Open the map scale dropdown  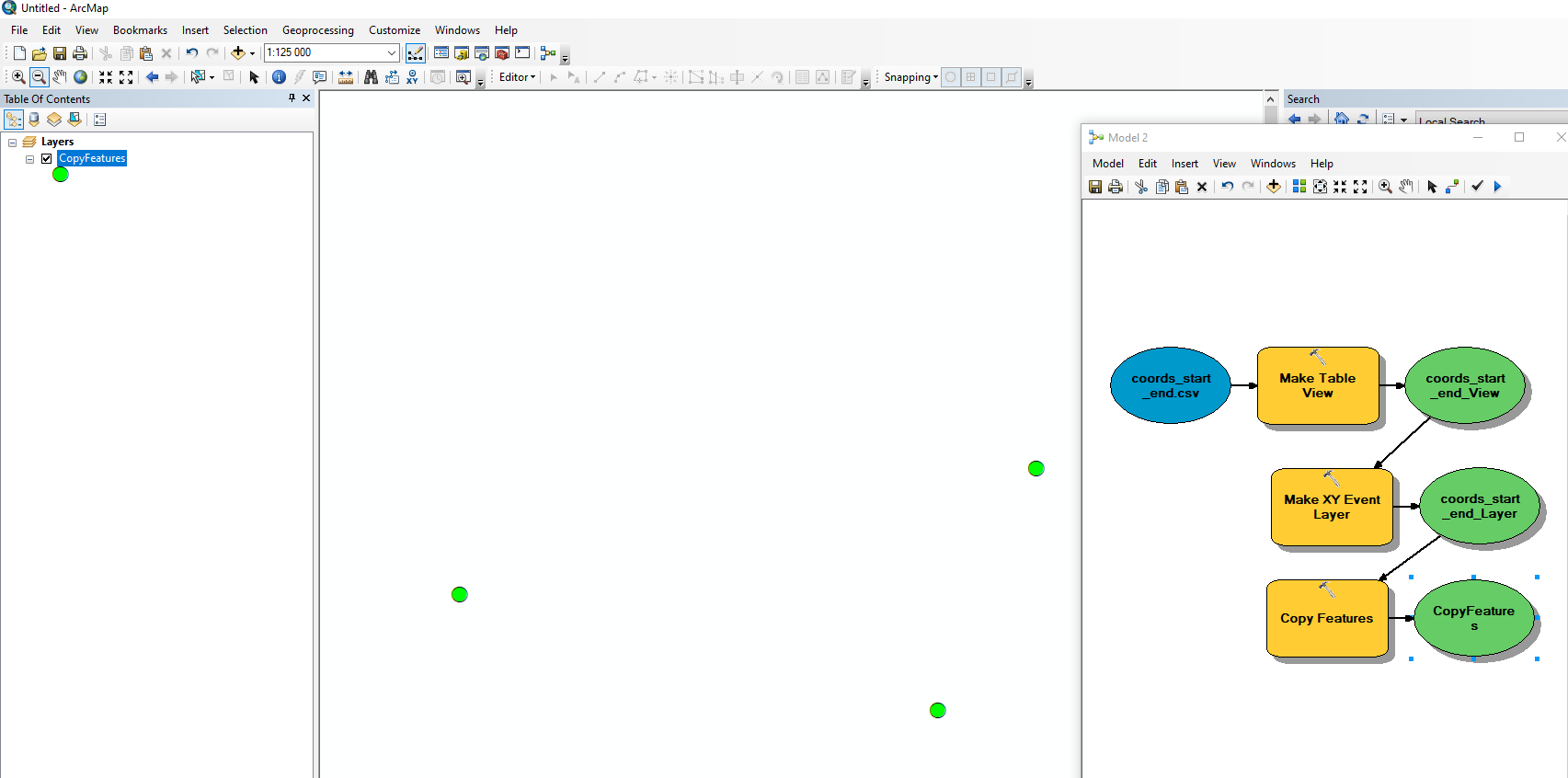pyautogui.click(x=392, y=53)
